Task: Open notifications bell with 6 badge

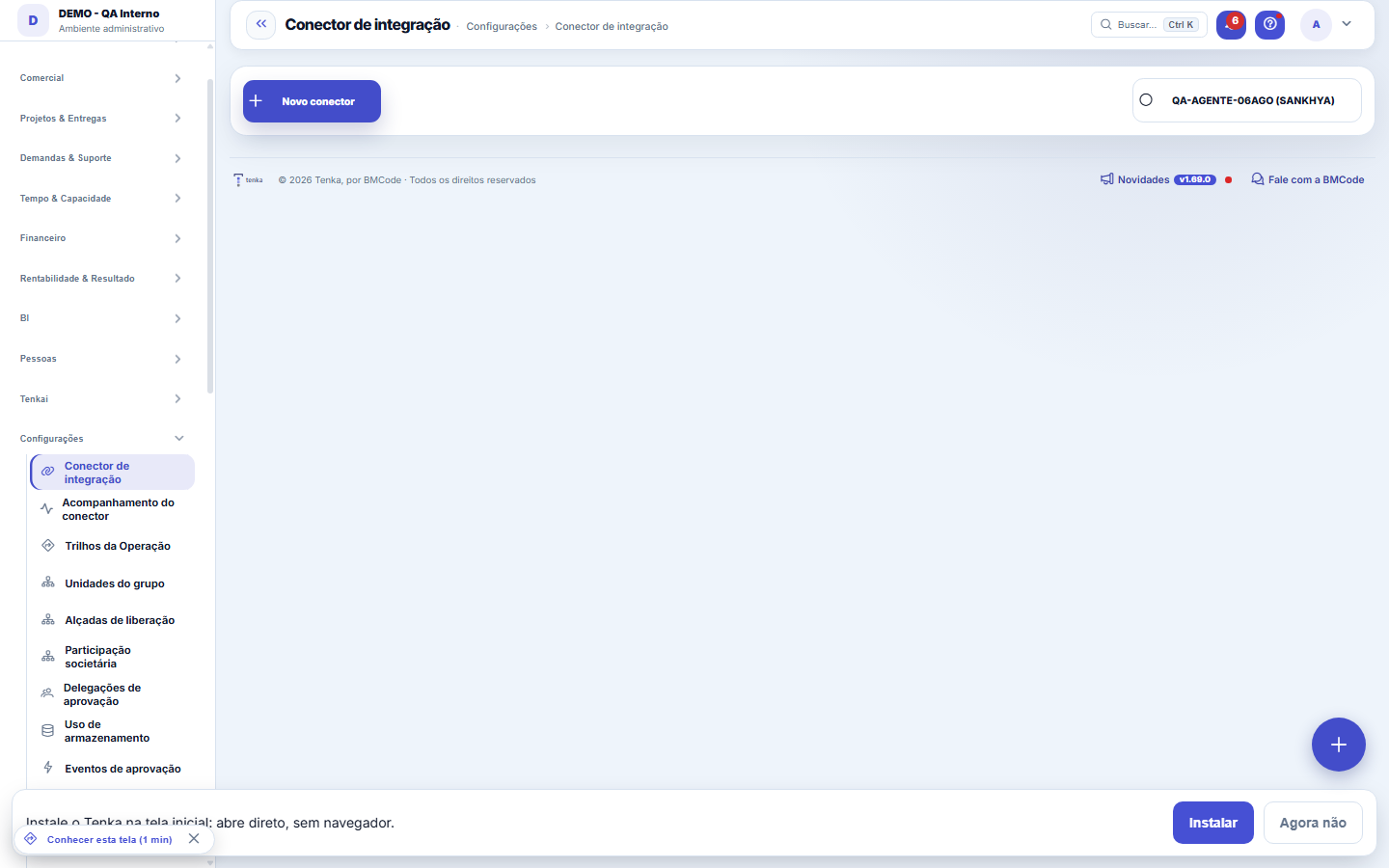Action: point(1231,24)
